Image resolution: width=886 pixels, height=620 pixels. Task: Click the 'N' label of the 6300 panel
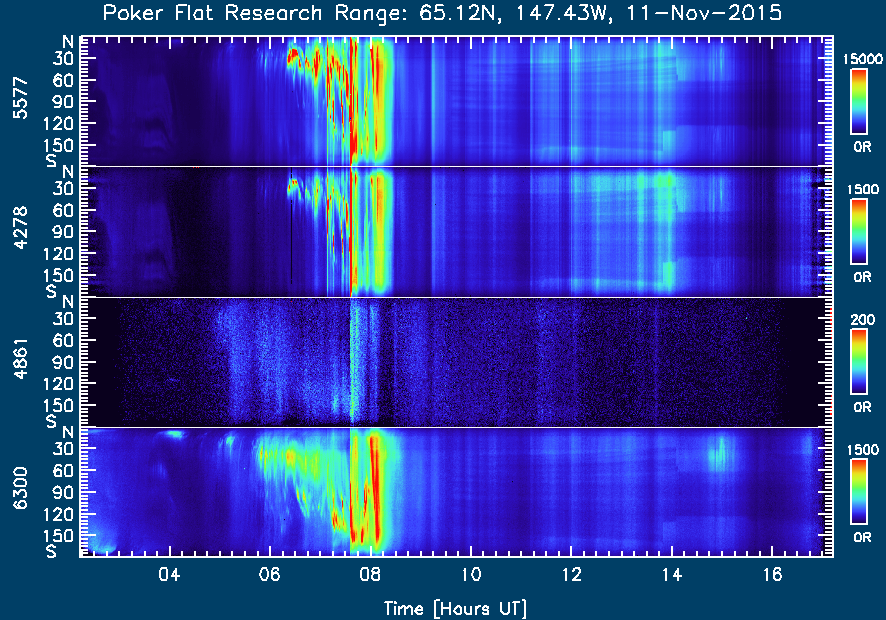[x=68, y=432]
